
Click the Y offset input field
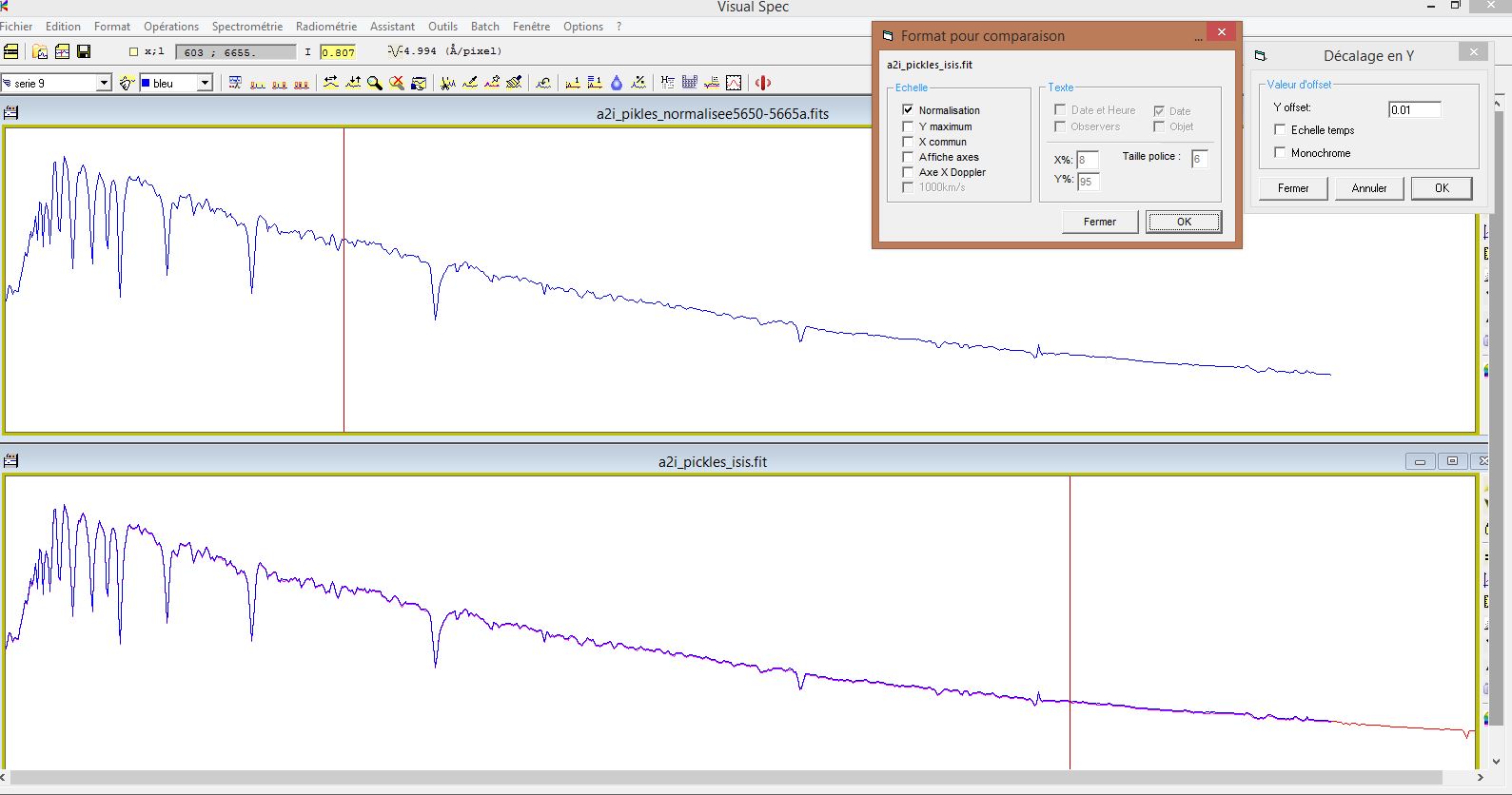coord(1414,109)
